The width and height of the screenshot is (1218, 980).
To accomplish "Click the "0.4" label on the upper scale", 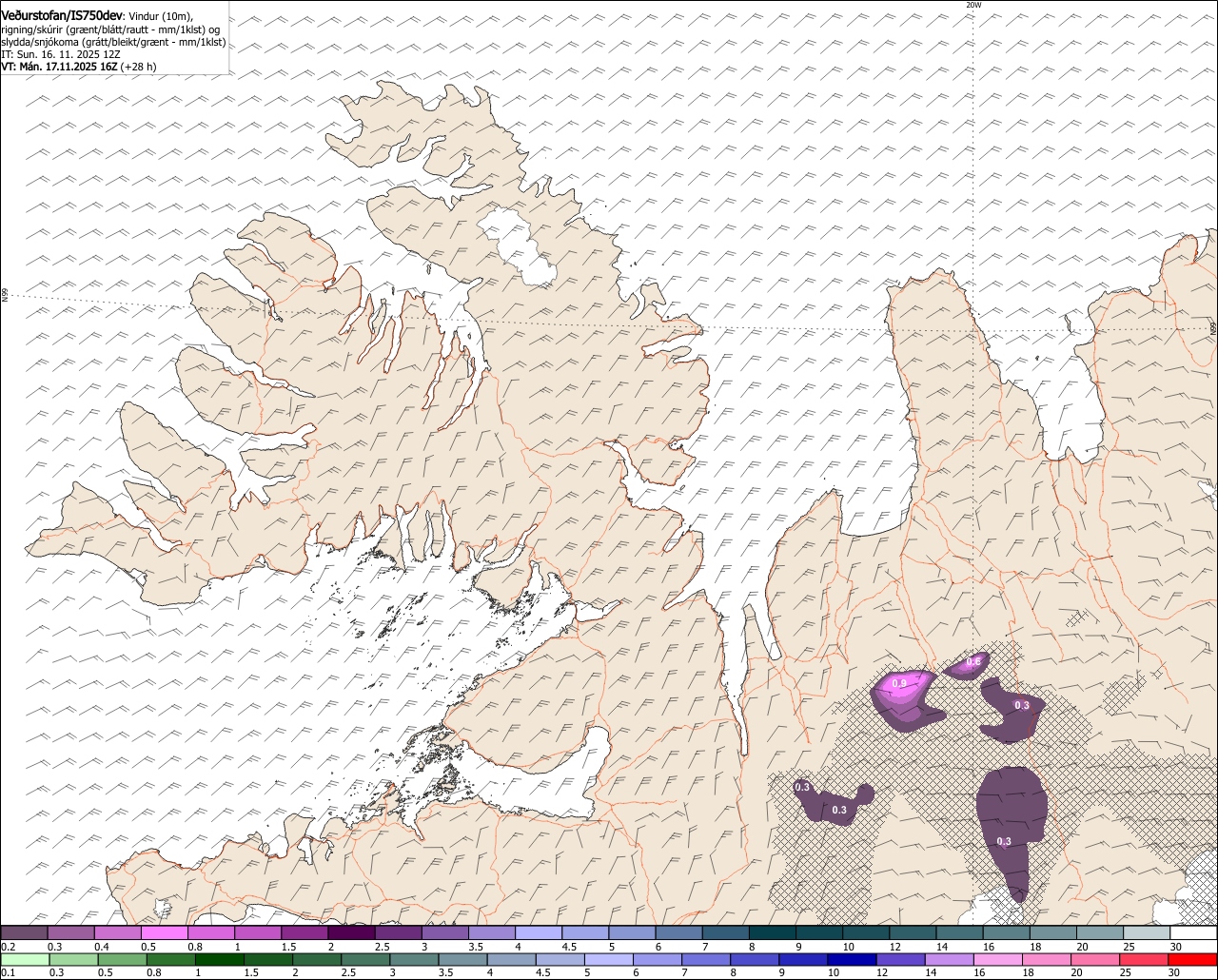I will 101,947.
